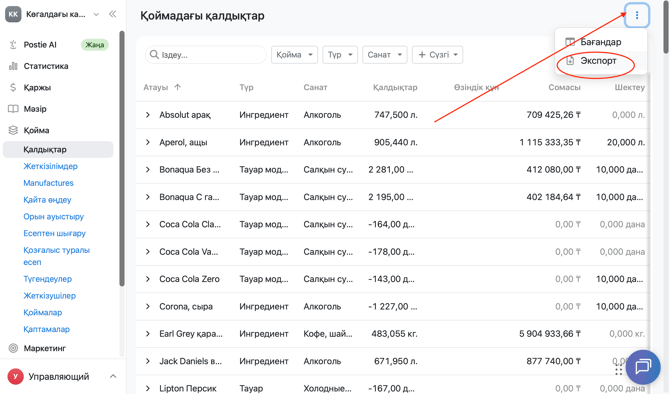
Task: Open the Қалдықтар sidebar item
Action: 58,150
